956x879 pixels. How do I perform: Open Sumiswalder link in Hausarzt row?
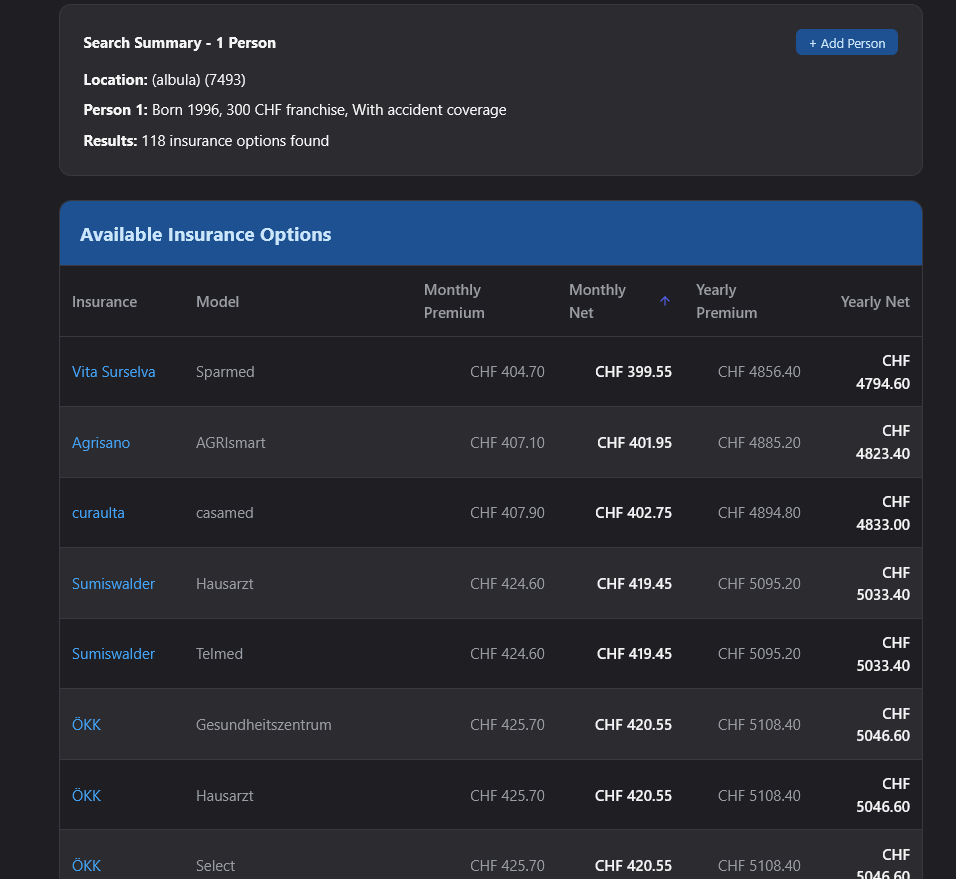[x=113, y=583]
